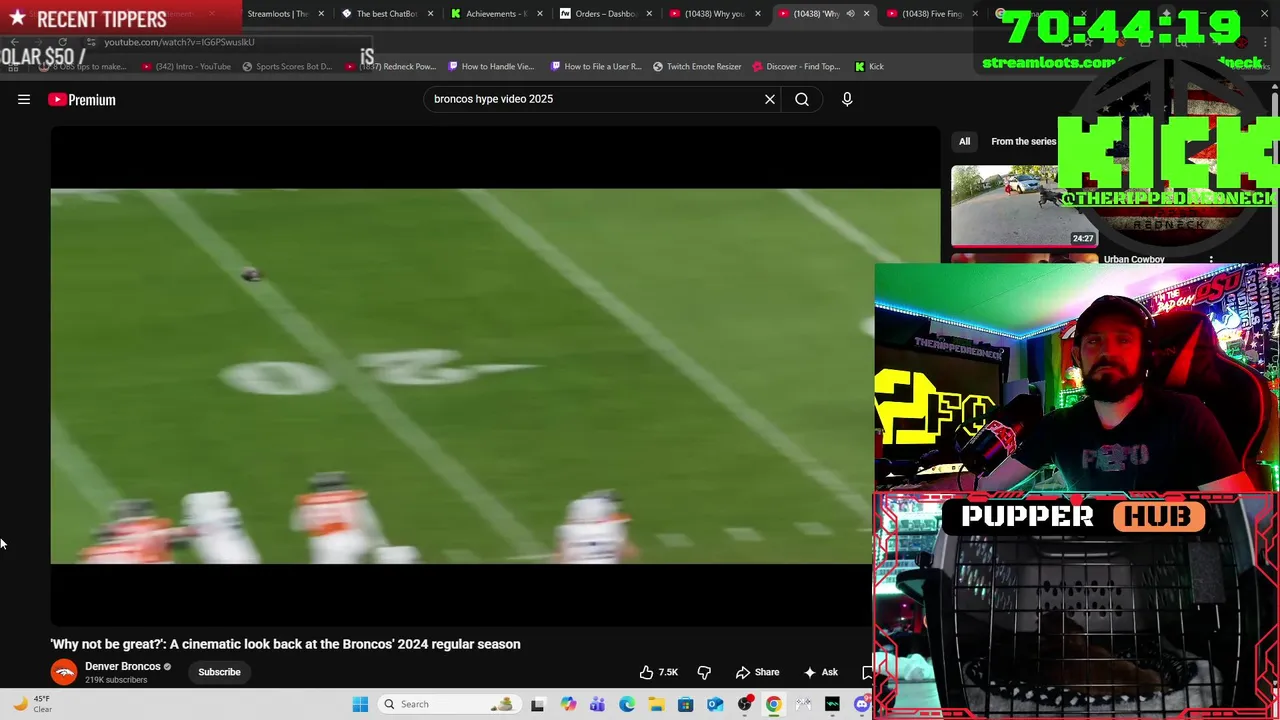Switch to '(10438) Why you' YouTube tab
Screen dimensions: 1280x720
714,14
